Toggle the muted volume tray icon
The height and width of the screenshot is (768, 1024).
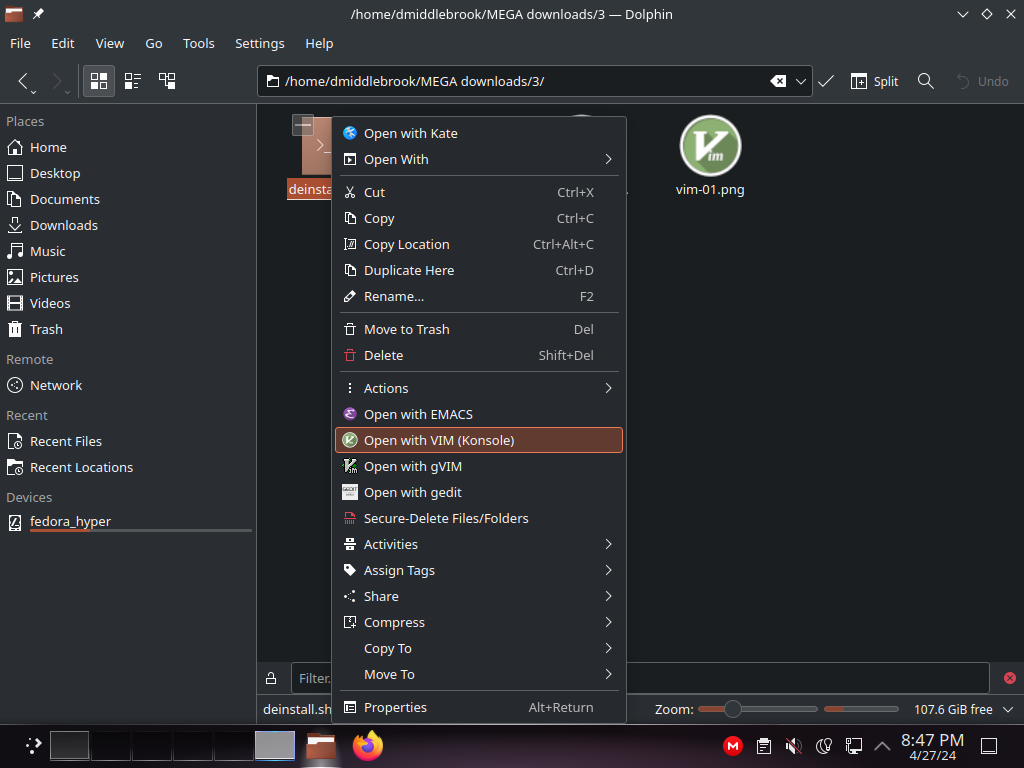tap(793, 746)
